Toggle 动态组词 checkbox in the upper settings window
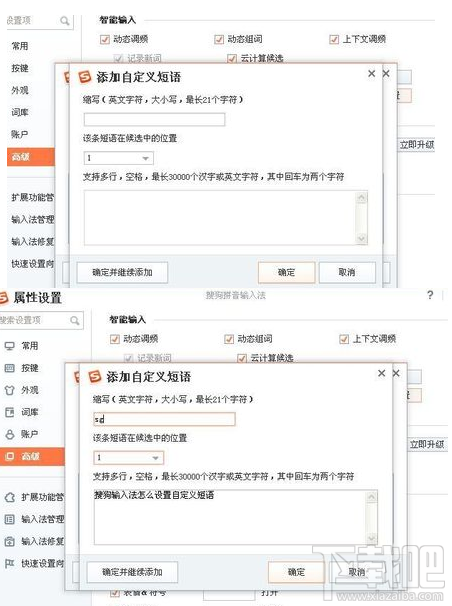 coord(219,39)
